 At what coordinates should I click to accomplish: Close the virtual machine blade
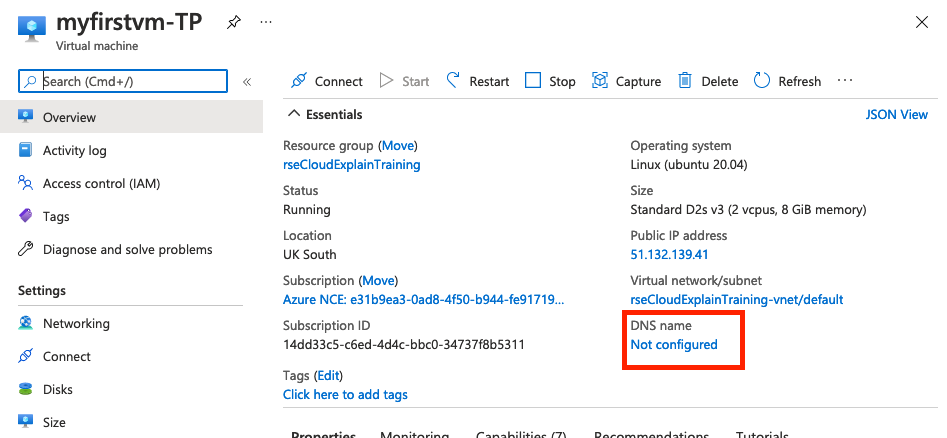922,23
